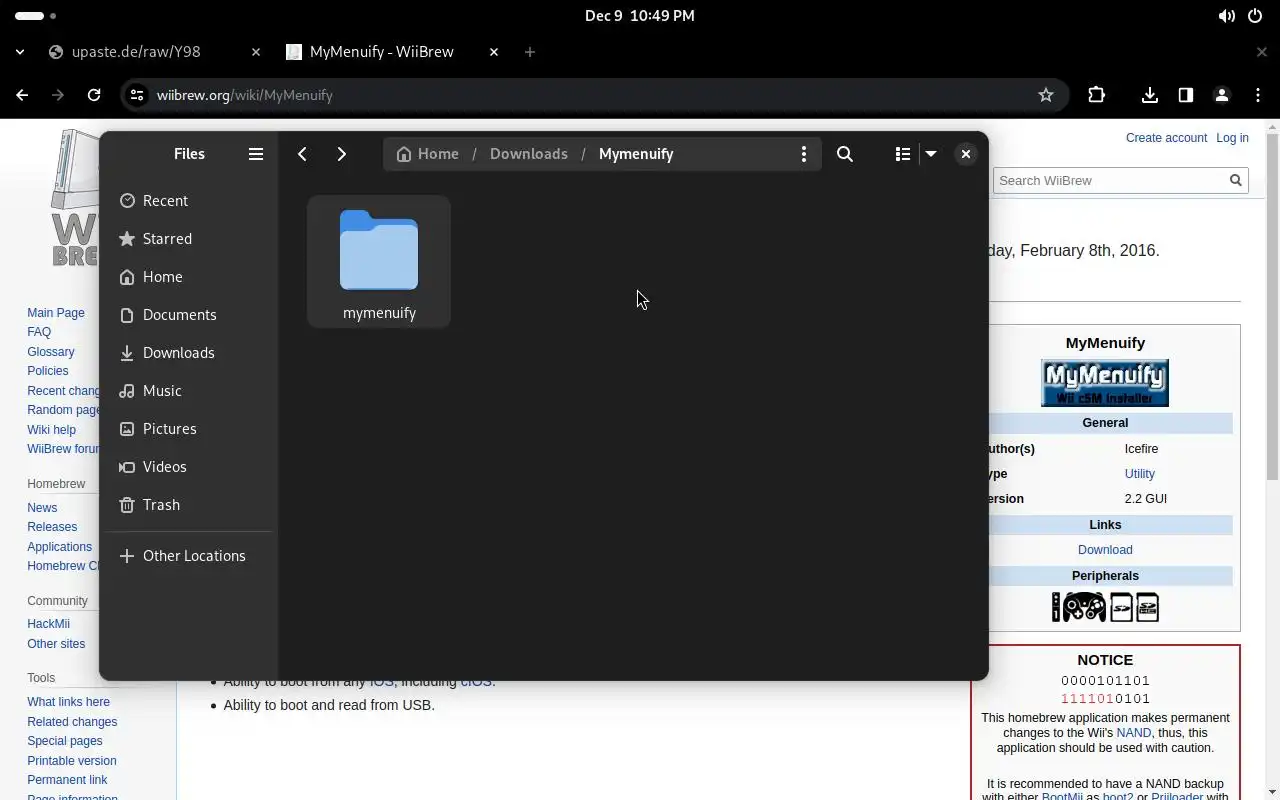Viewport: 1280px width, 800px height.
Task: Reload the browser page
Action: pyautogui.click(x=94, y=95)
